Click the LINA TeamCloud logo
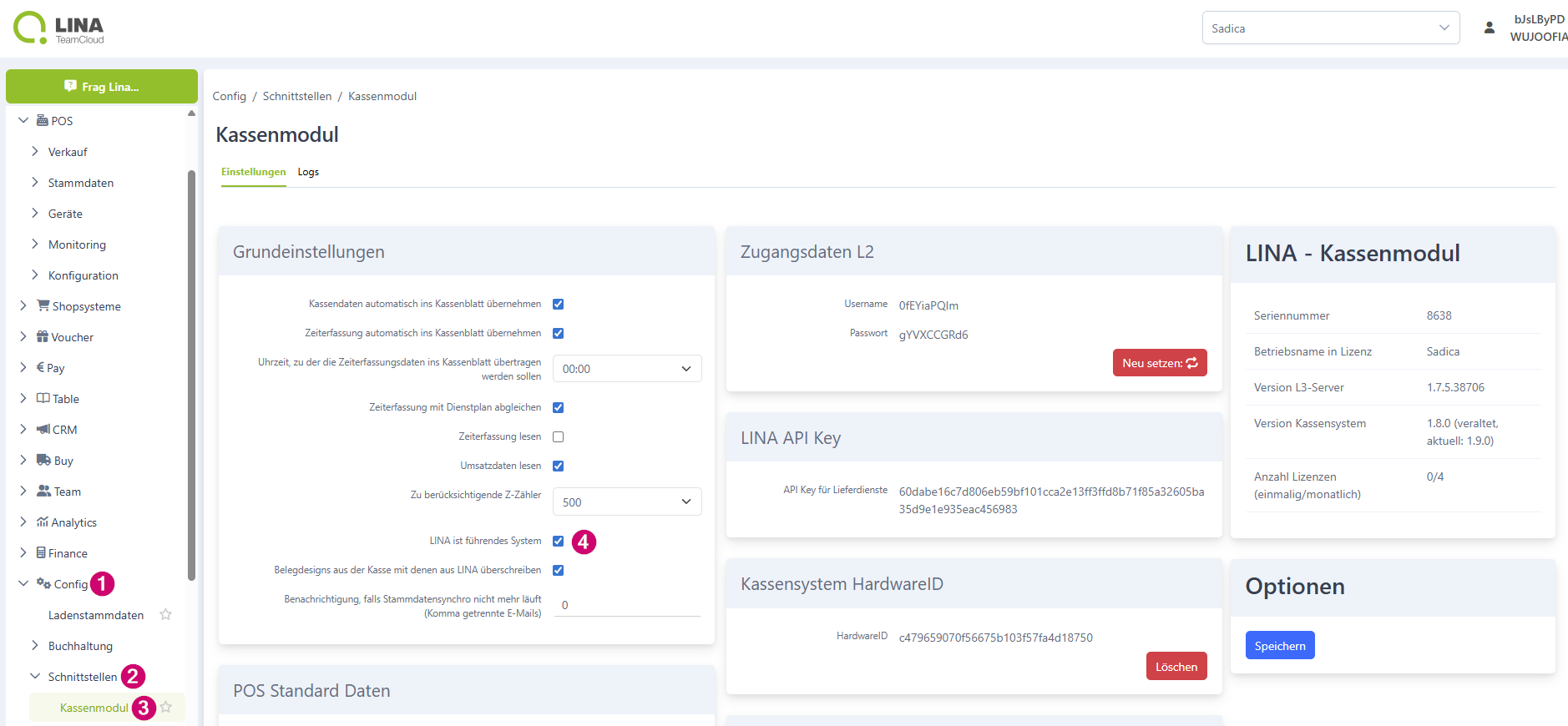Image resolution: width=1568 pixels, height=726 pixels. (59, 28)
